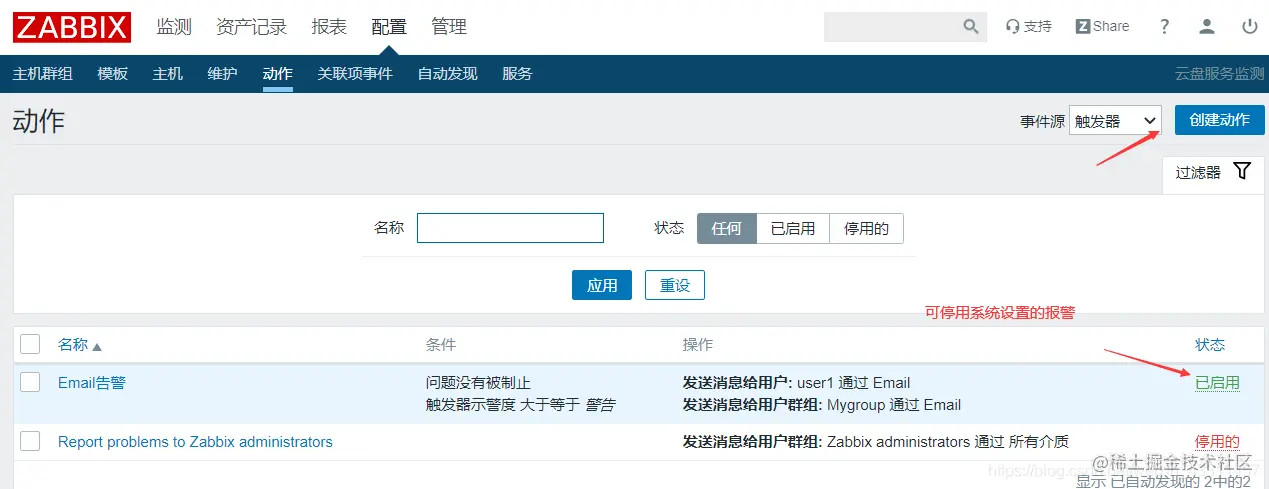This screenshot has height=489, width=1269.
Task: Go to 自动发现 submenu
Action: tap(447, 74)
